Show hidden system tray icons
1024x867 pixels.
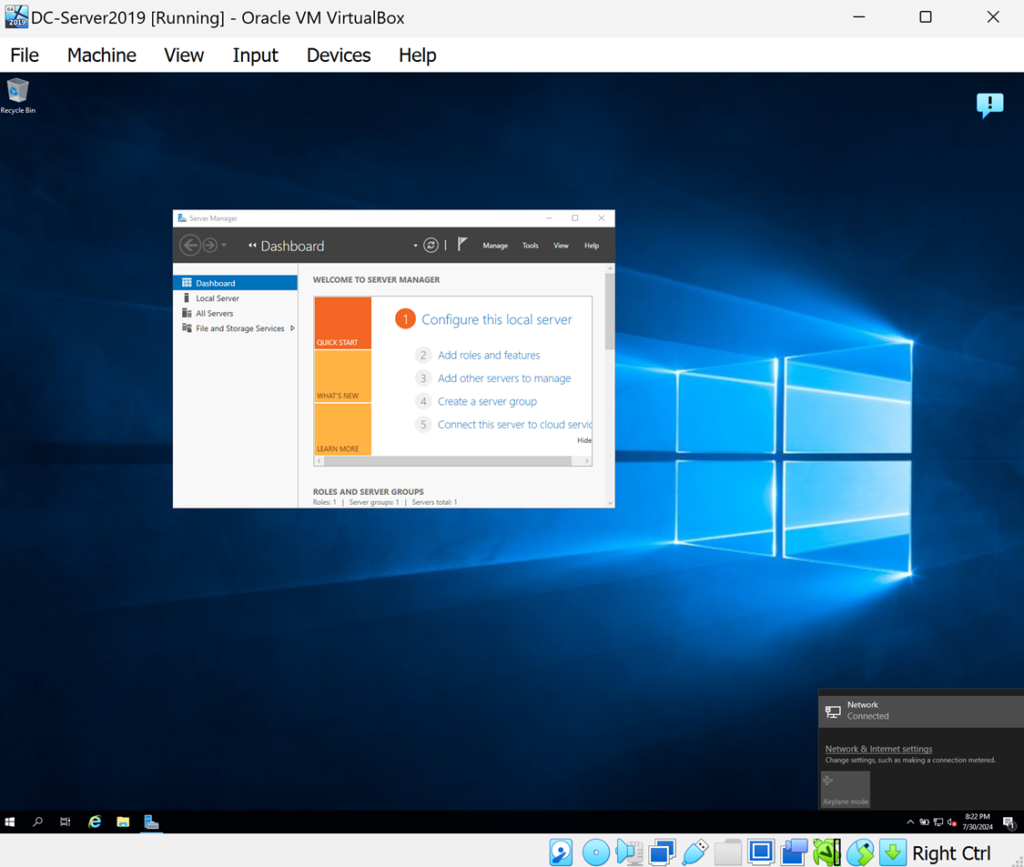tap(910, 822)
